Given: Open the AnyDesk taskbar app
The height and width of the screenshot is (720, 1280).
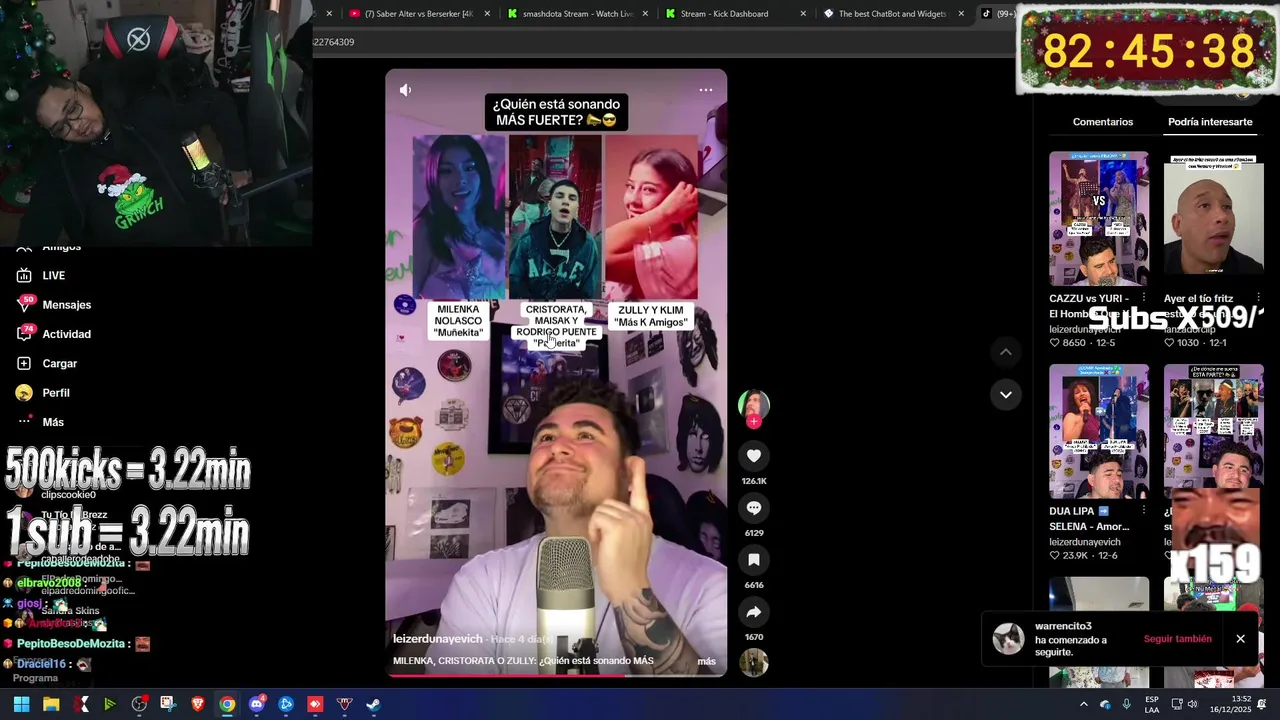Looking at the screenshot, I should 315,704.
